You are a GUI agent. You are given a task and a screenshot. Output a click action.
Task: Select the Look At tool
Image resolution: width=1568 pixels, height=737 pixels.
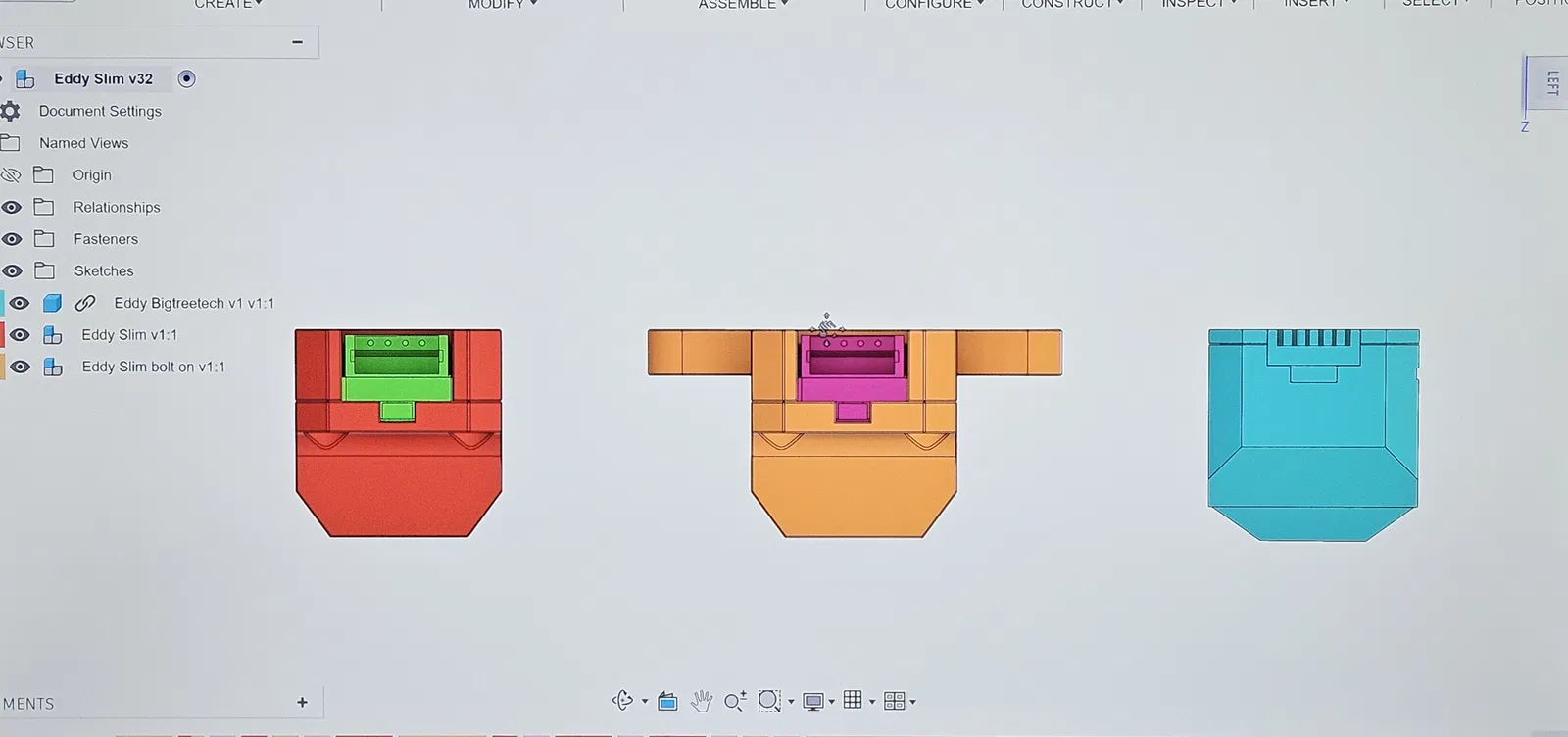pyautogui.click(x=667, y=701)
